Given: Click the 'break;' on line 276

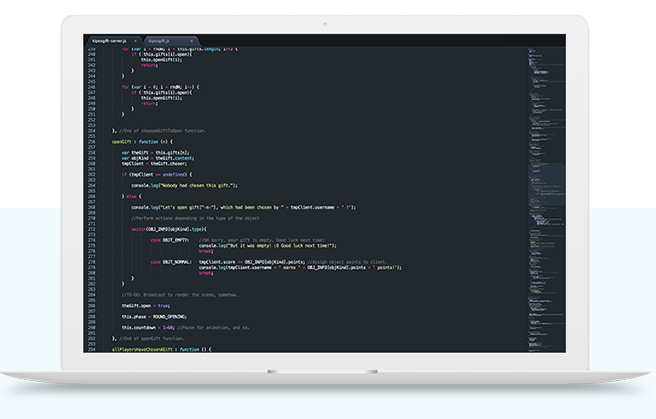Looking at the screenshot, I should pyautogui.click(x=206, y=251).
